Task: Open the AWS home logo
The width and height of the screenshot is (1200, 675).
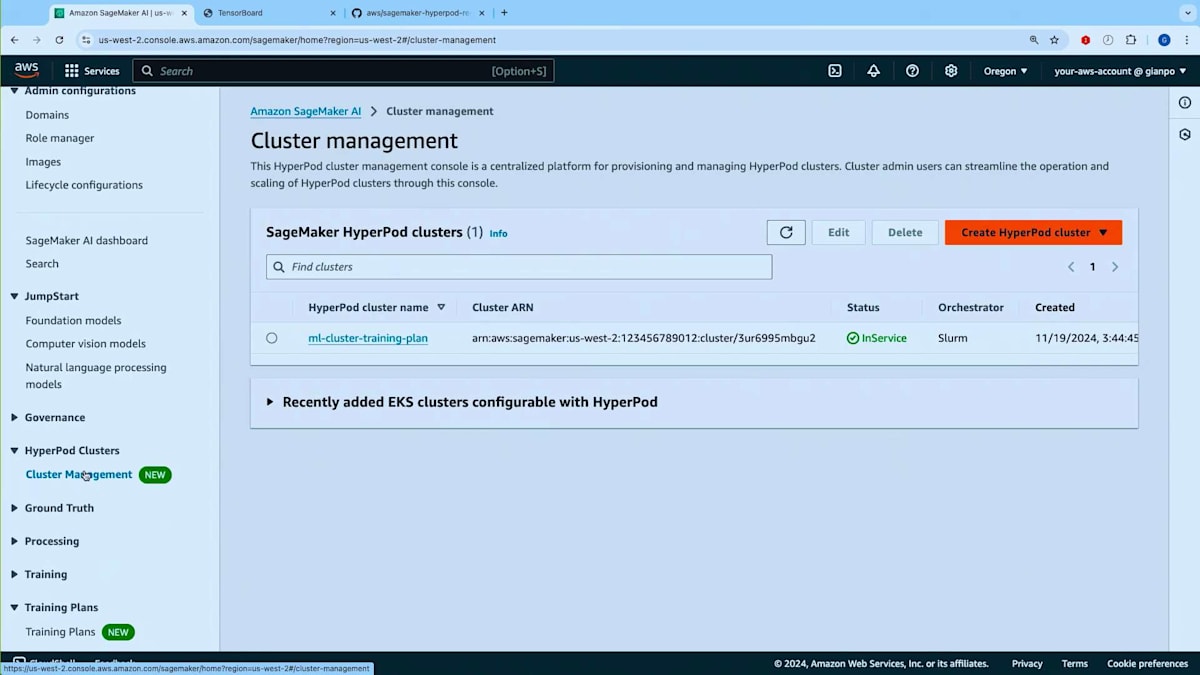Action: click(26, 70)
